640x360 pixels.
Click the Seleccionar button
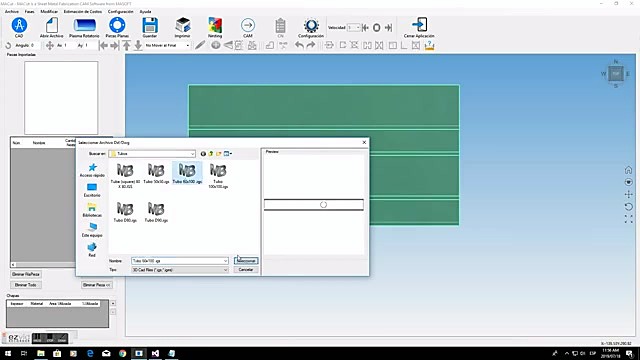(246, 260)
